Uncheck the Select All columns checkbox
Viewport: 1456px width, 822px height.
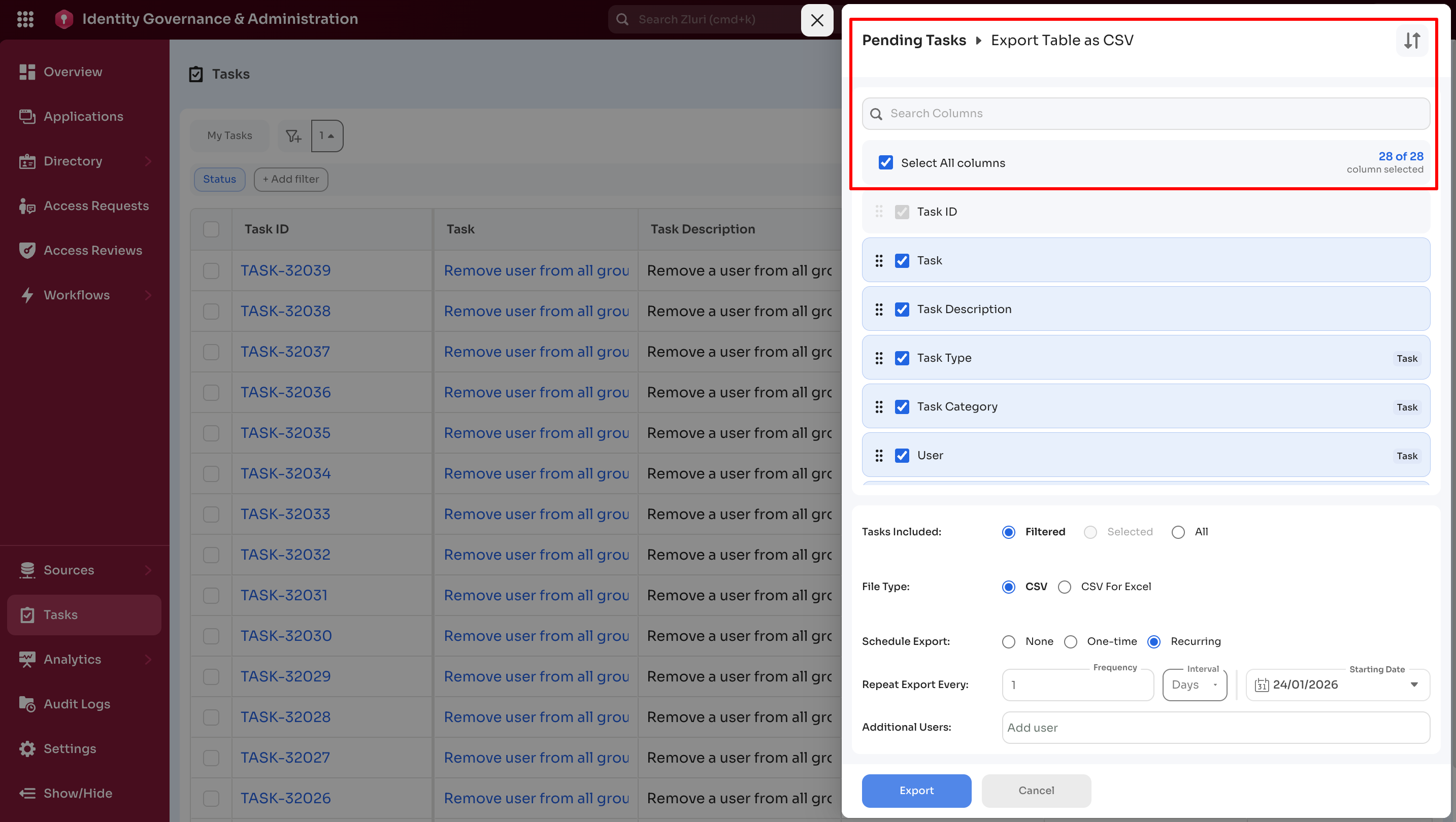(885, 162)
